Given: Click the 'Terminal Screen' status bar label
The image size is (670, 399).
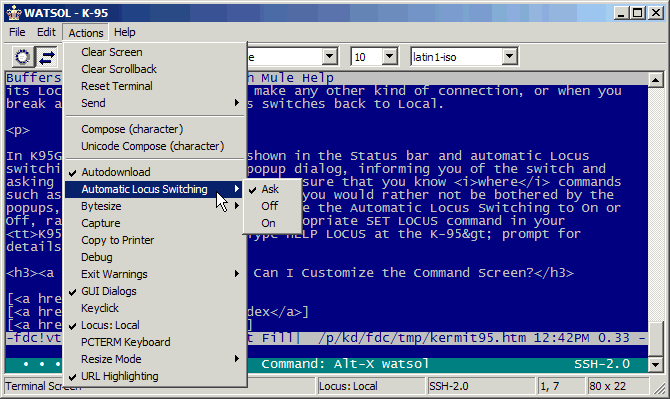Looking at the screenshot, I should pos(43,386).
